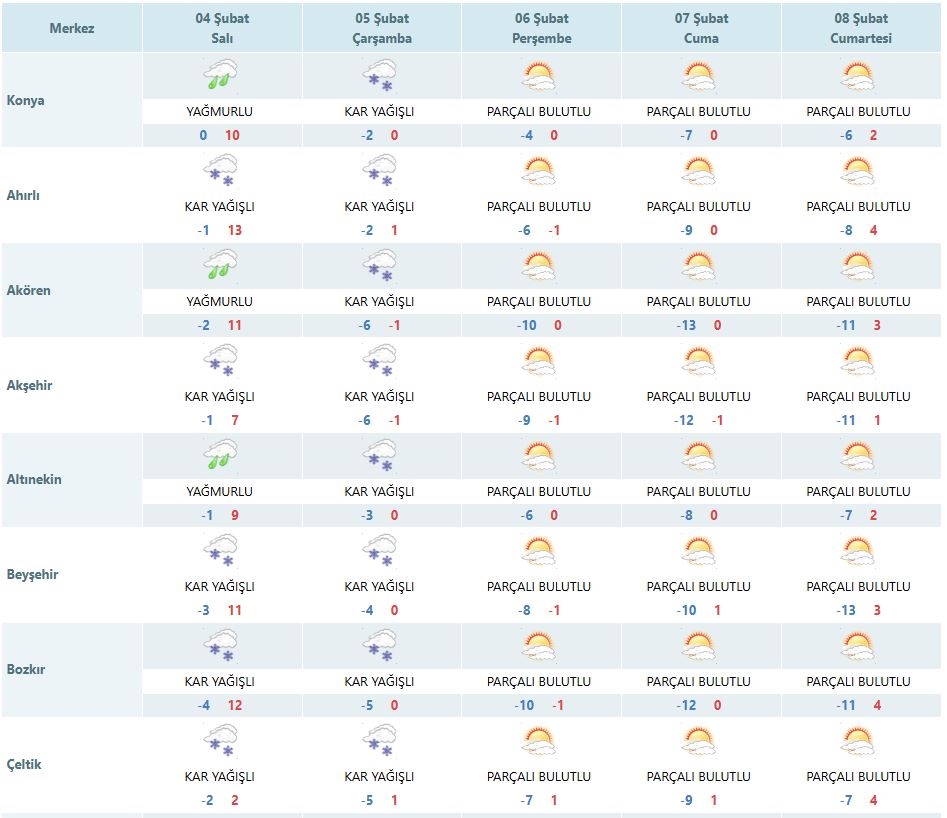Select the Akşehir district row label
Screen dimensions: 947x818
pyautogui.click(x=29, y=385)
